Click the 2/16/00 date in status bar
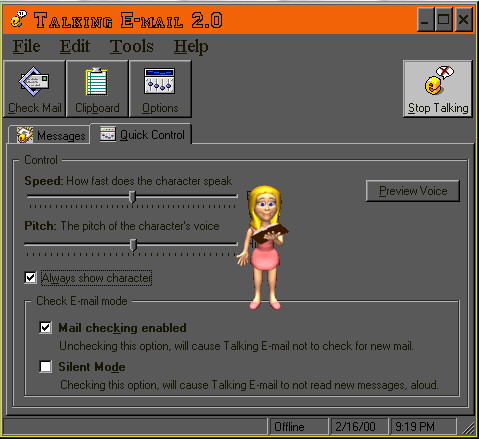Image resolution: width=479 pixels, height=439 pixels. (x=359, y=427)
